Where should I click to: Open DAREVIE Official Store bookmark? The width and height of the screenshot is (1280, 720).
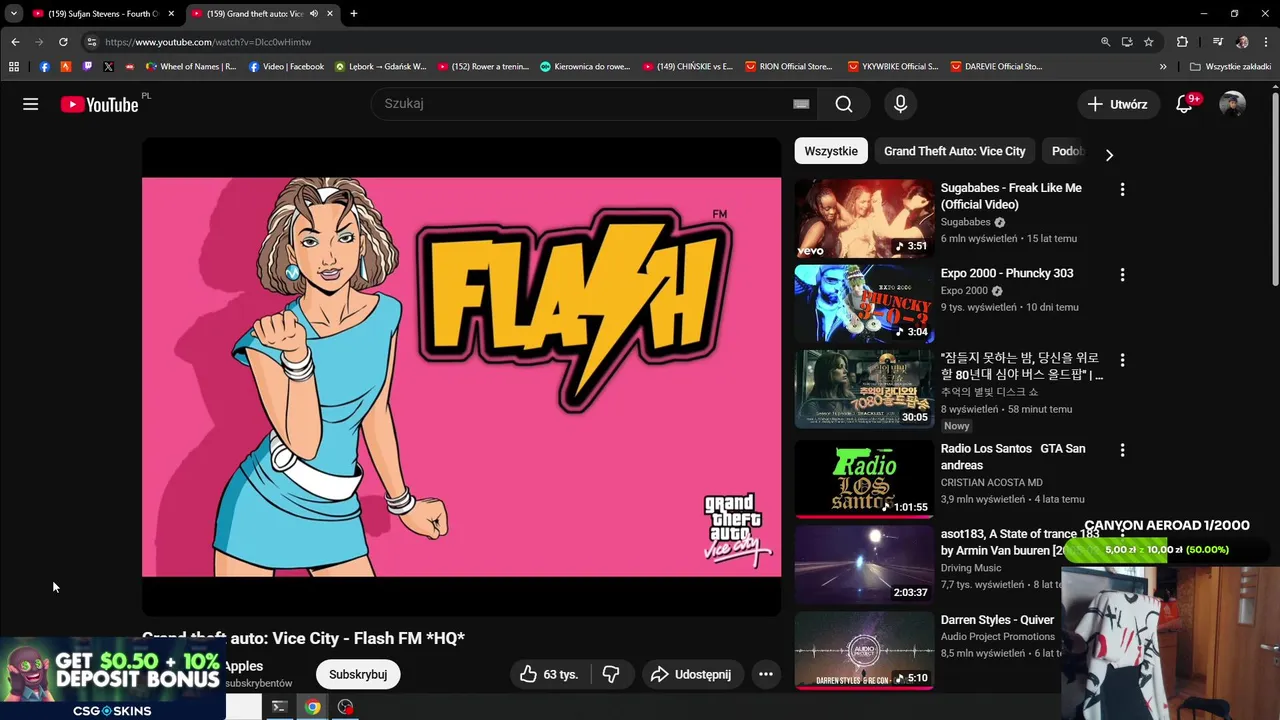[x=994, y=67]
